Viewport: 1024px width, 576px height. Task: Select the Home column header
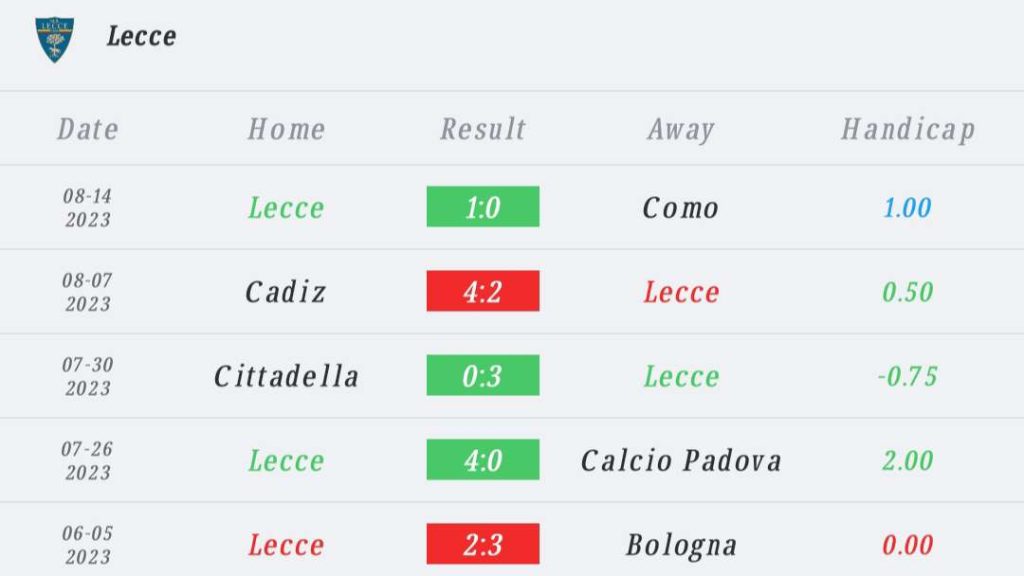click(x=286, y=129)
